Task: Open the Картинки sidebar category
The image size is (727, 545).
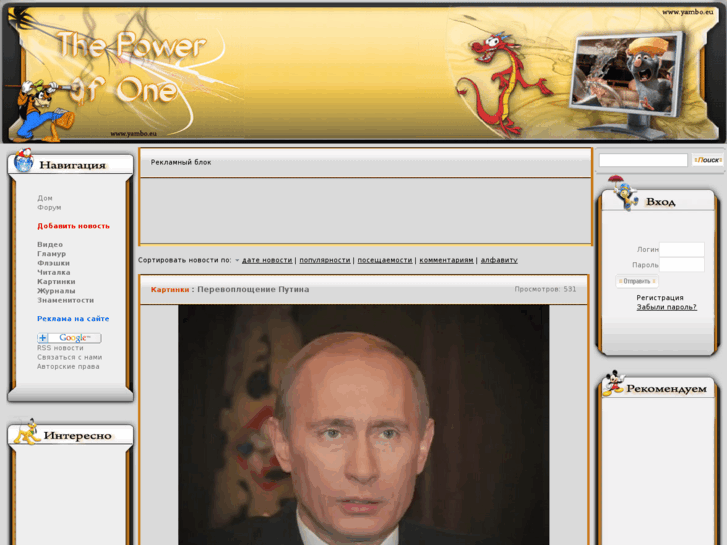Action: click(56, 282)
